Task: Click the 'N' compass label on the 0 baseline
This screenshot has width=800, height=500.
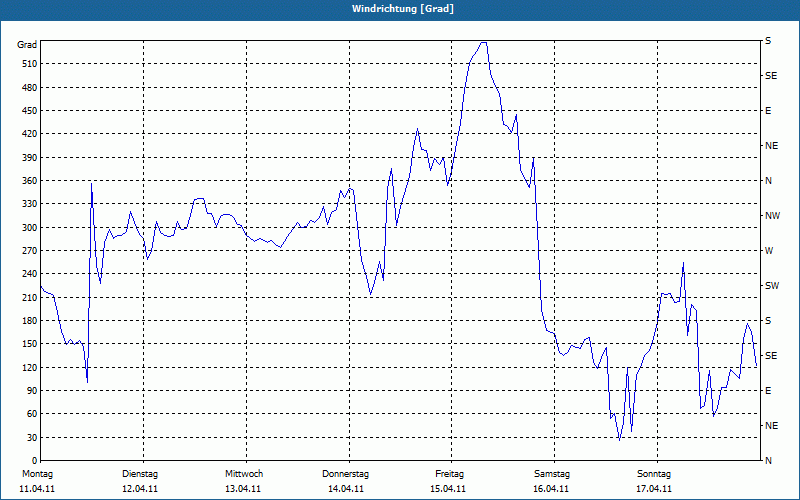Action: (768, 461)
